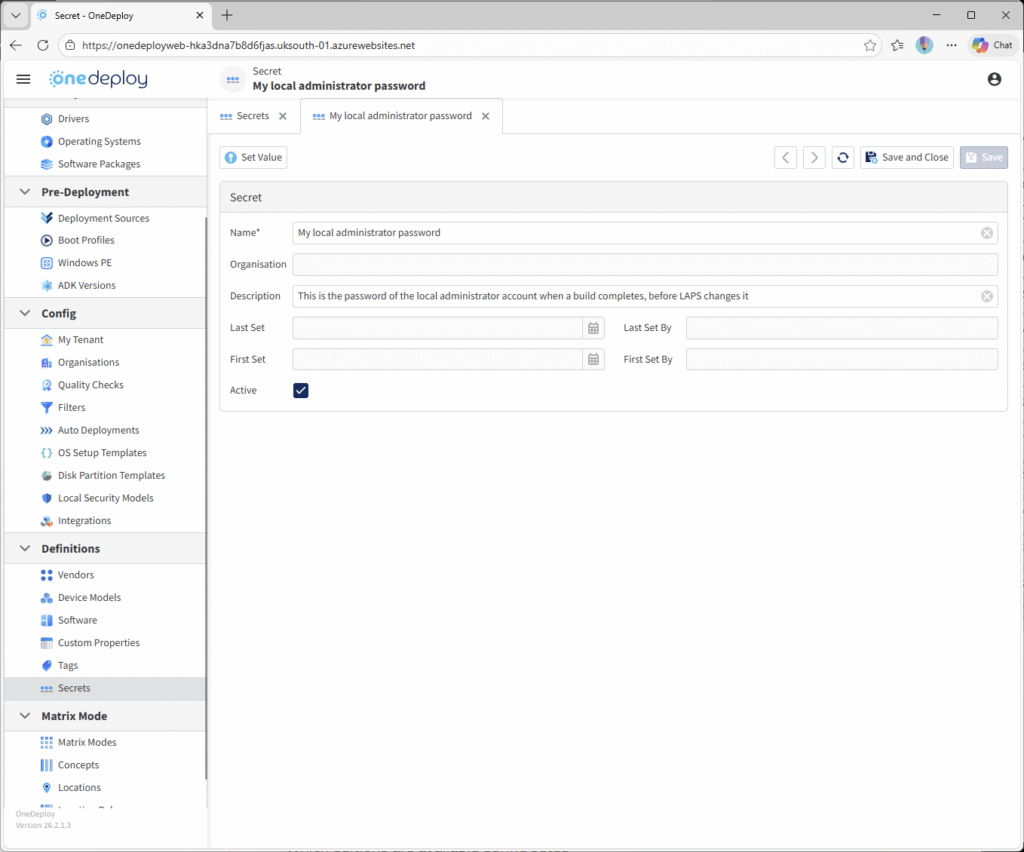Click the ADK Versions icon
1024x852 pixels.
click(x=46, y=285)
